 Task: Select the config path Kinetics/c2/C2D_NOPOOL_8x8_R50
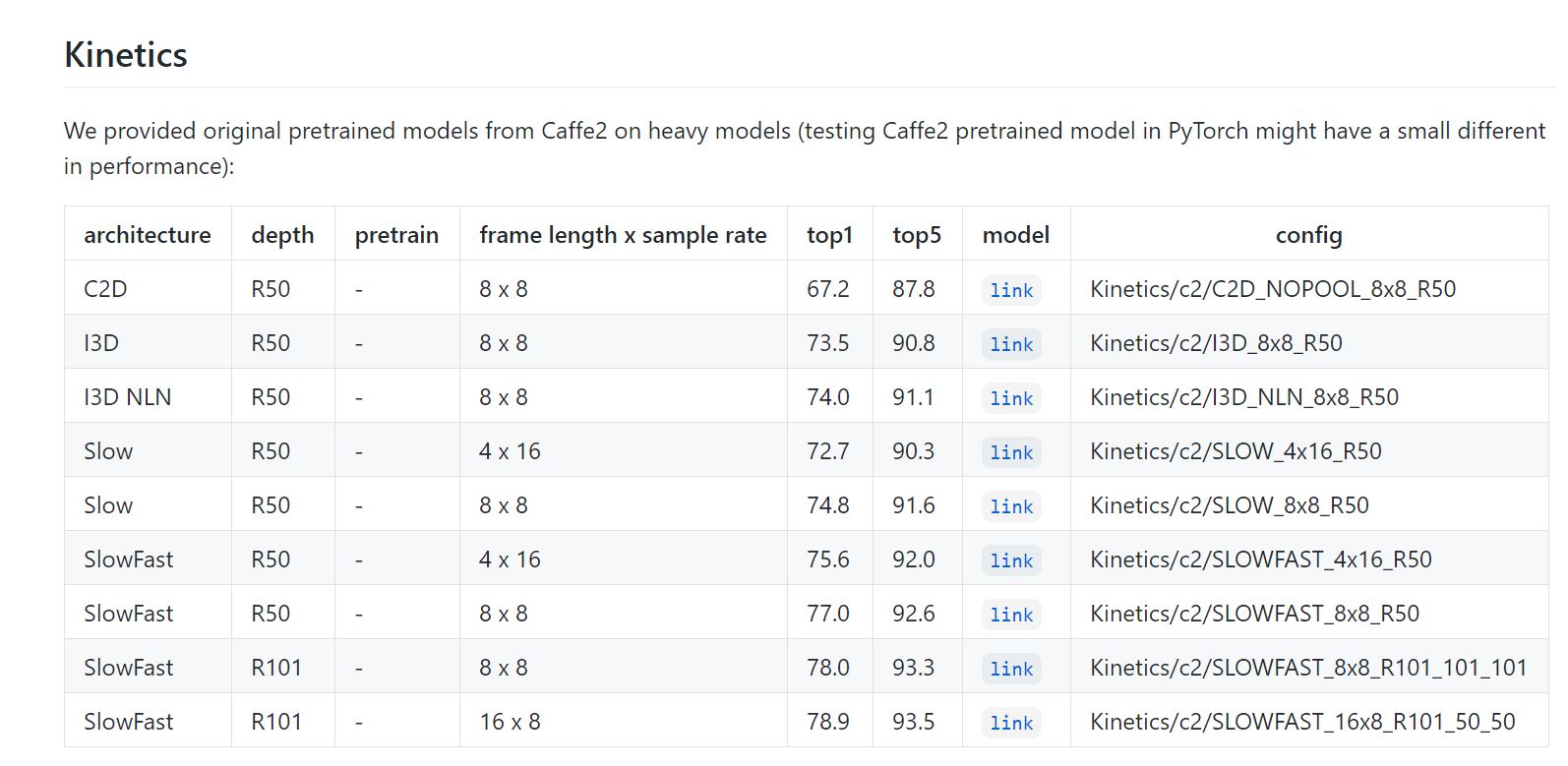[1274, 288]
